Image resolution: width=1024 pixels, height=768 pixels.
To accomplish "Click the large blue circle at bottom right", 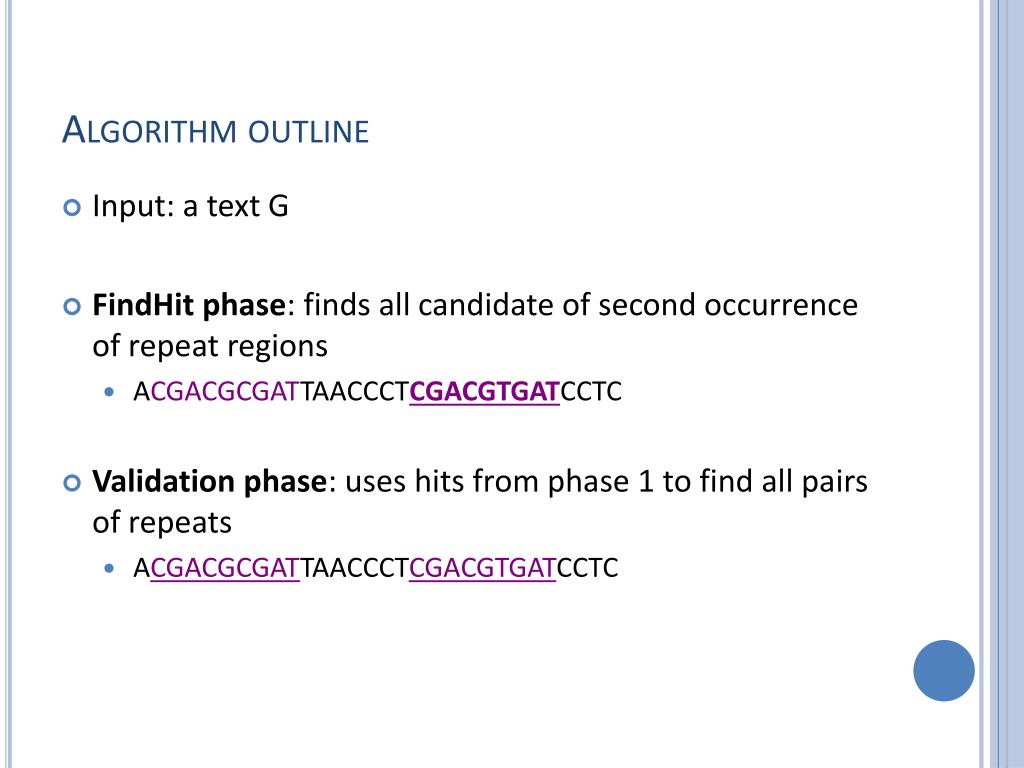I will pyautogui.click(x=943, y=670).
